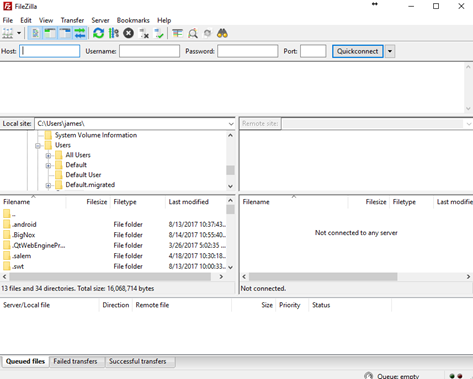Open the Transfer menu
Viewport: 473px width, 379px height.
point(72,20)
